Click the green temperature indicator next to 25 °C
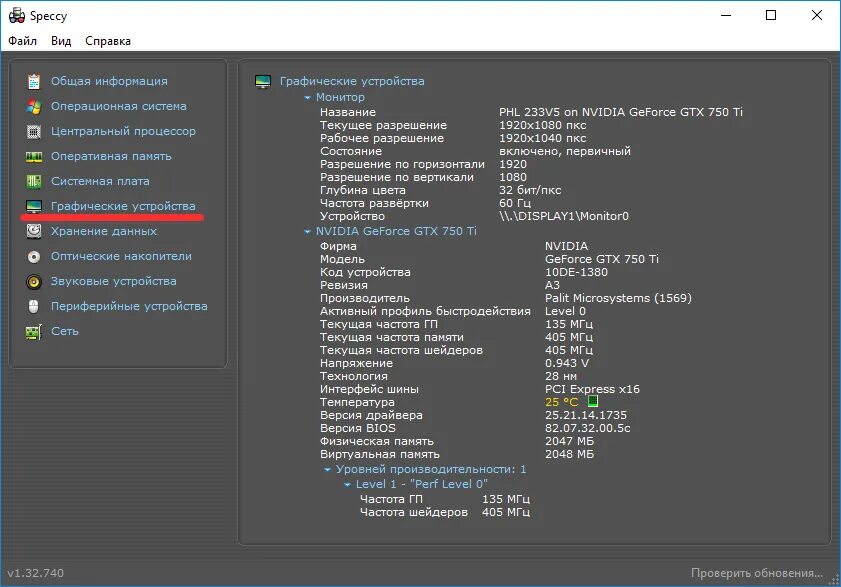The image size is (841, 587). click(593, 401)
